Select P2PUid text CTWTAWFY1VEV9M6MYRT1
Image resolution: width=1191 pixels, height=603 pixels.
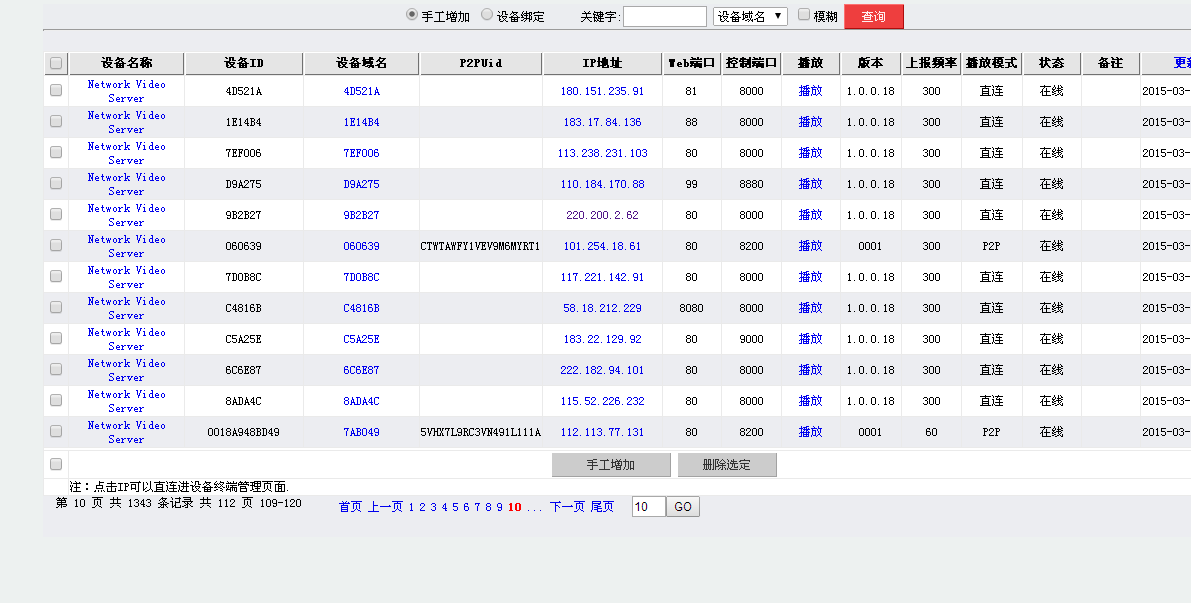click(480, 246)
